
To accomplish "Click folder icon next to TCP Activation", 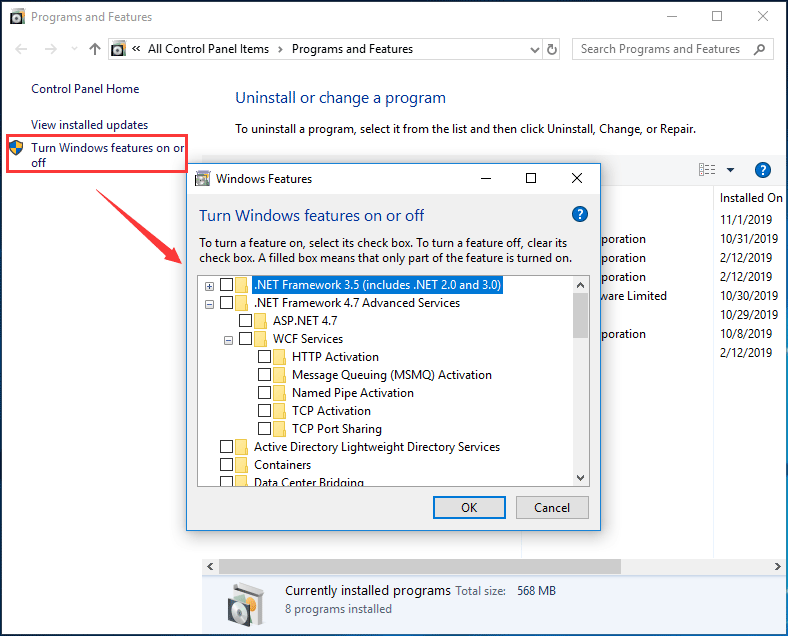I will click(x=279, y=410).
